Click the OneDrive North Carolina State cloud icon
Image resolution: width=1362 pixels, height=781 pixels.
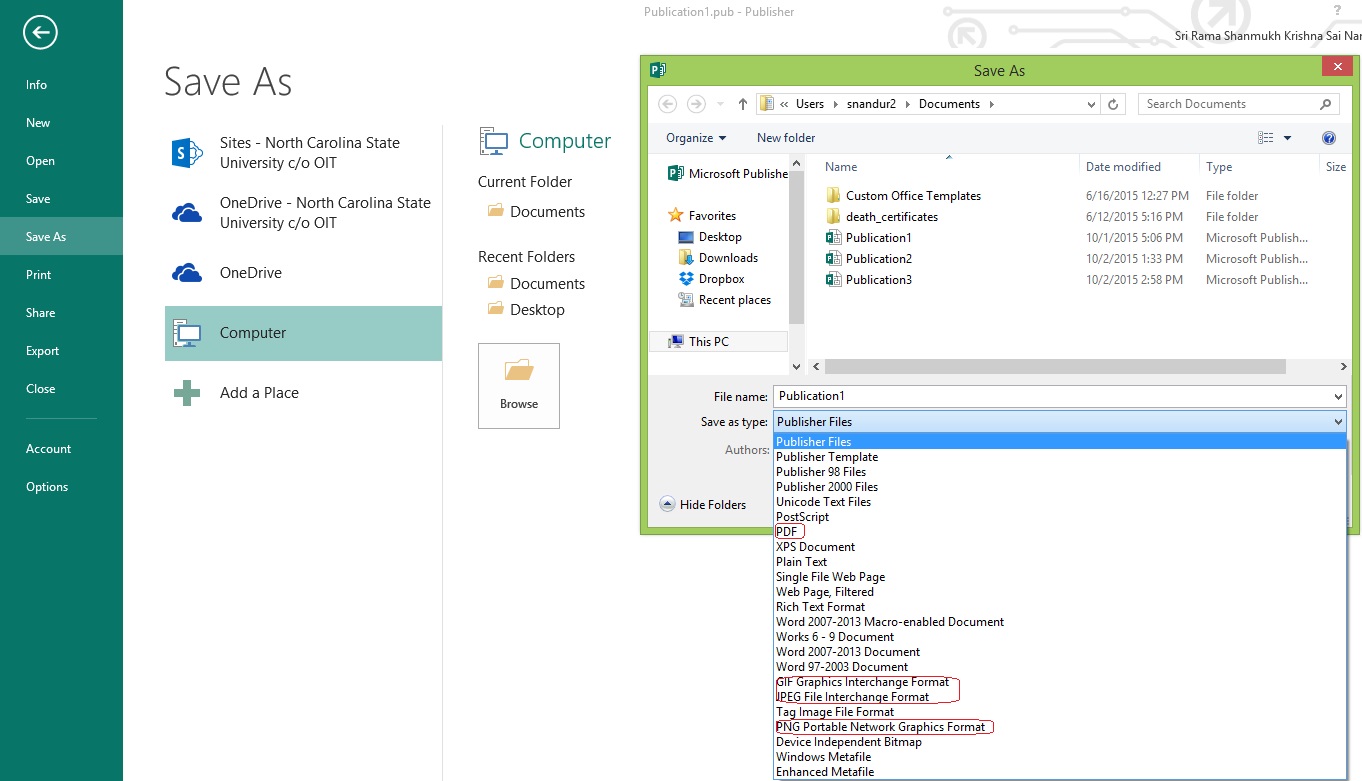click(187, 212)
